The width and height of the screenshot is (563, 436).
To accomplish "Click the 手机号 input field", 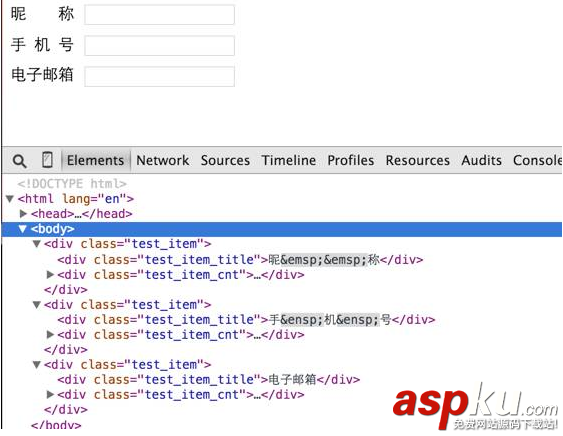I will [x=159, y=46].
